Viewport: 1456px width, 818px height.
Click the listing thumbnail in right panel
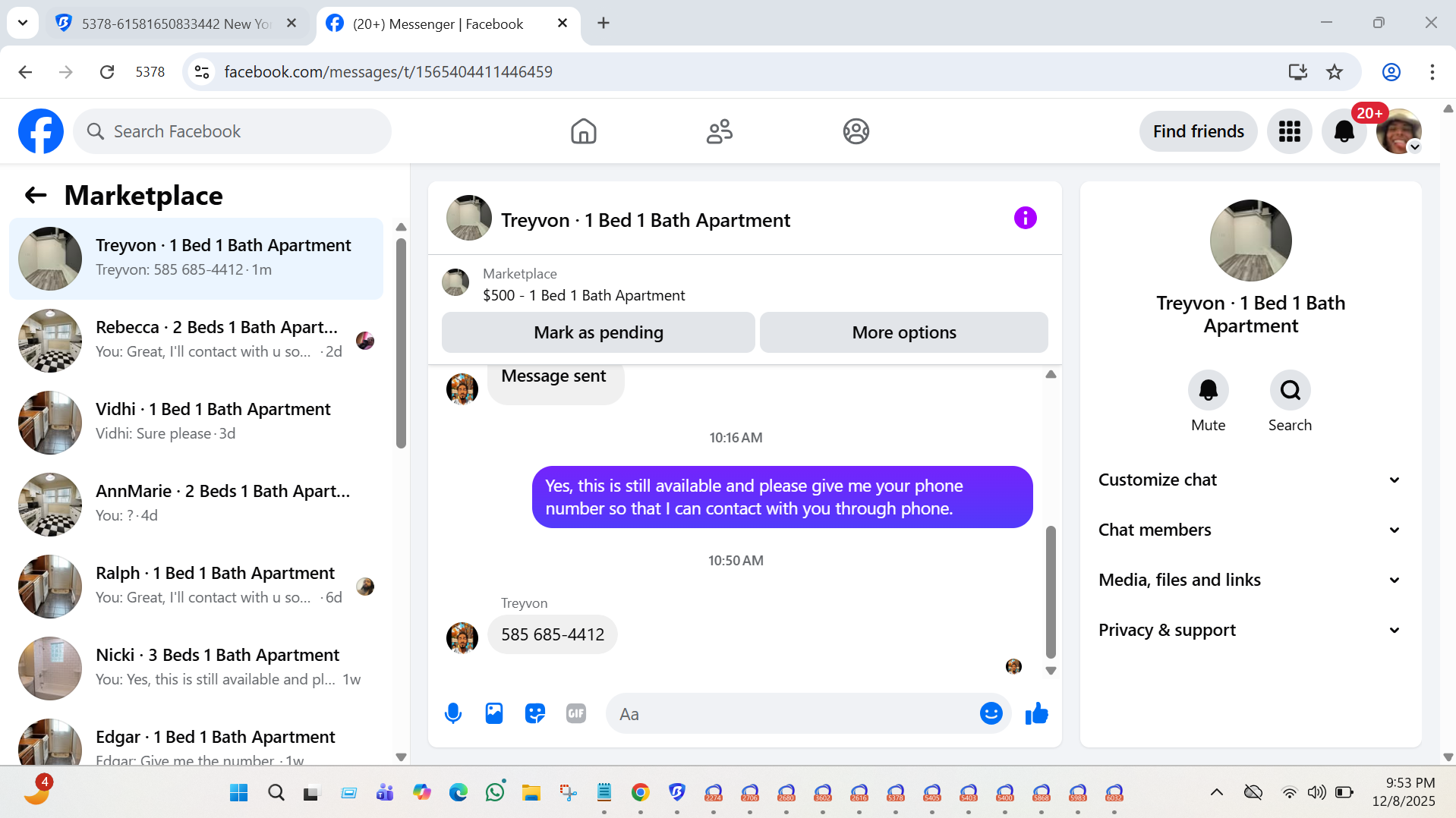coord(1250,240)
